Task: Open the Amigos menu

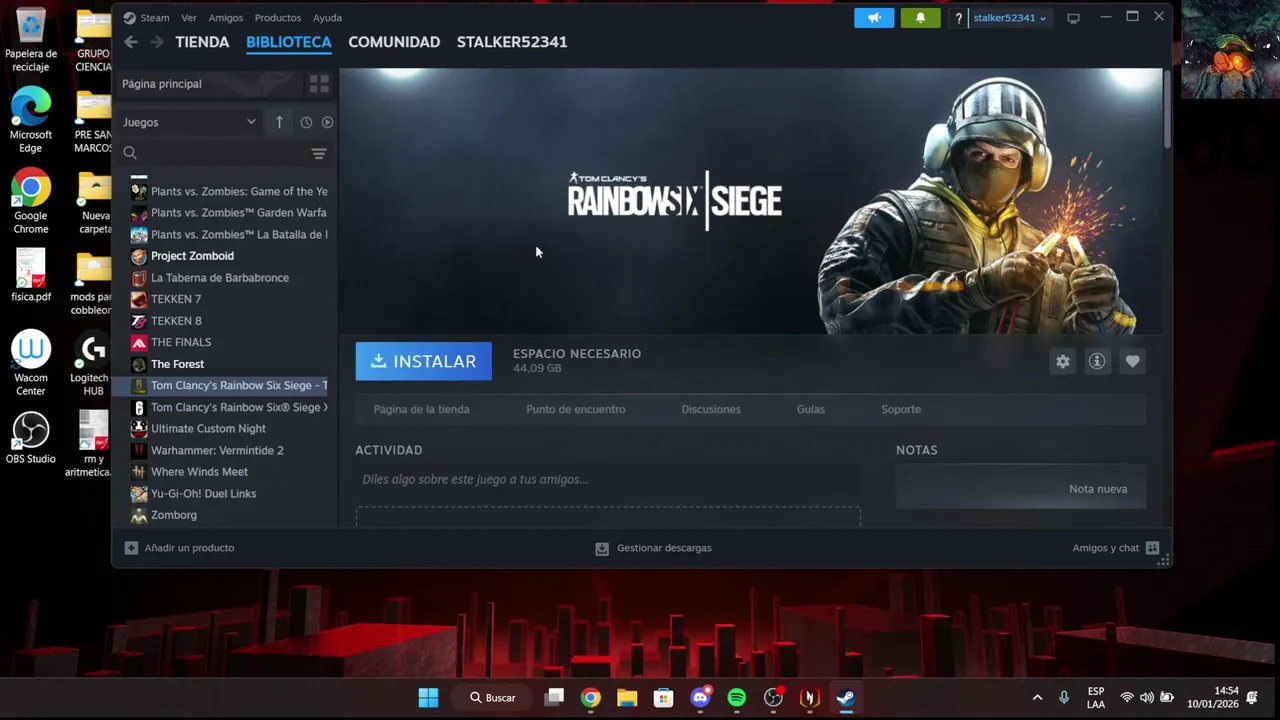Action: click(226, 18)
